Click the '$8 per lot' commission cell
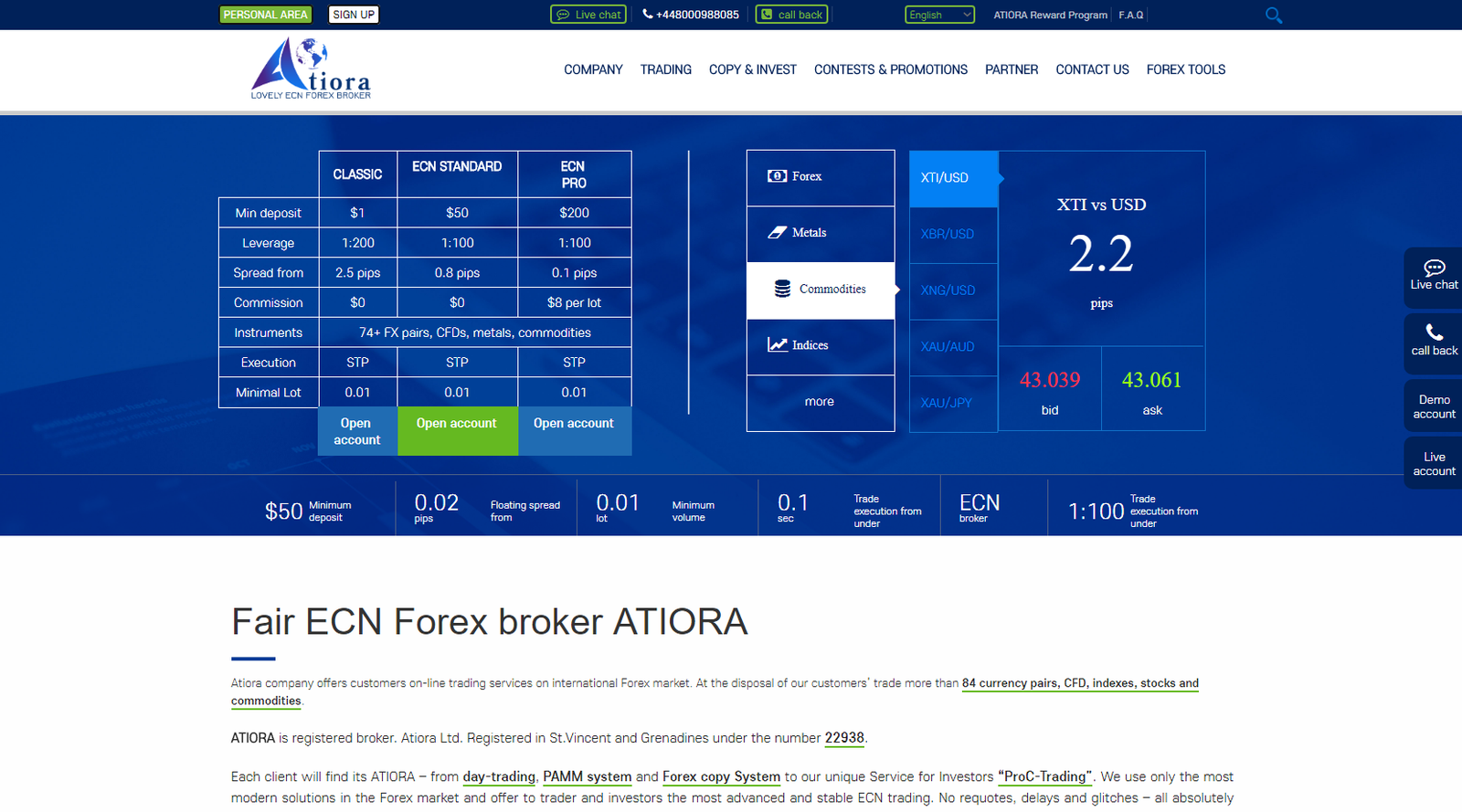This screenshot has height=812, width=1462. (574, 303)
